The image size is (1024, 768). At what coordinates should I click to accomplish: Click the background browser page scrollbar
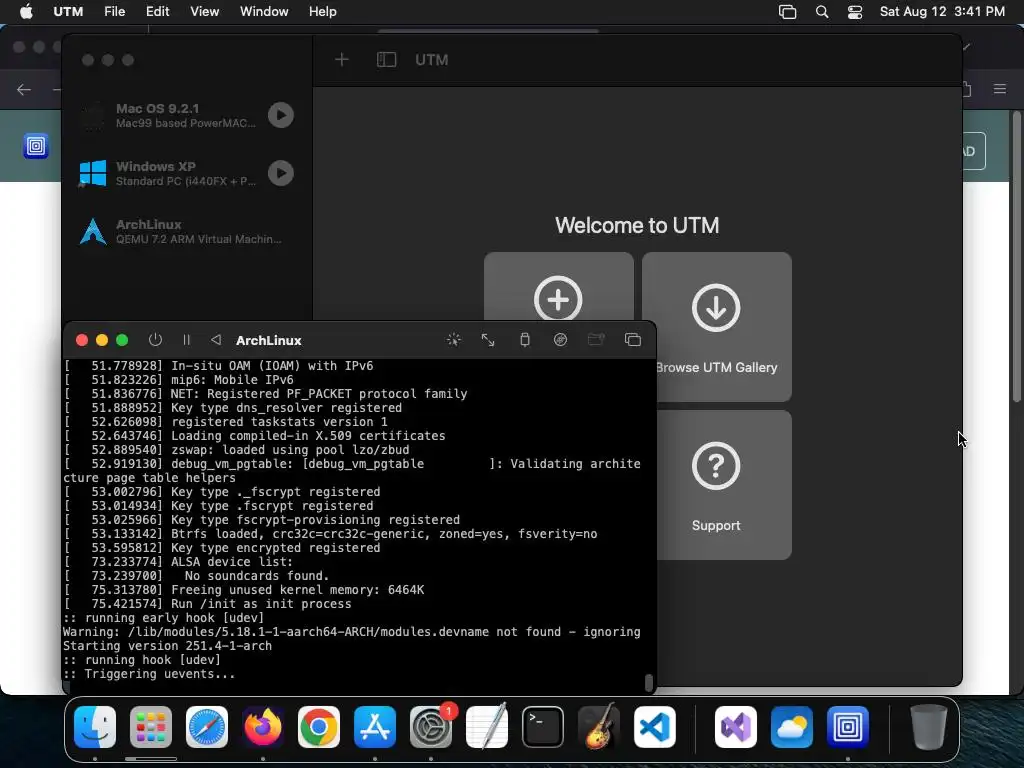[1016, 258]
